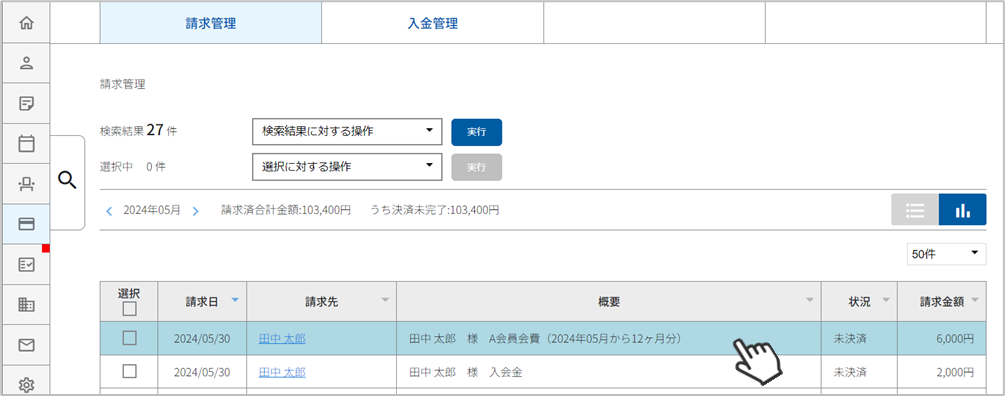This screenshot has width=1005, height=396.
Task: Switch to 入金管理 tab
Action: click(433, 24)
